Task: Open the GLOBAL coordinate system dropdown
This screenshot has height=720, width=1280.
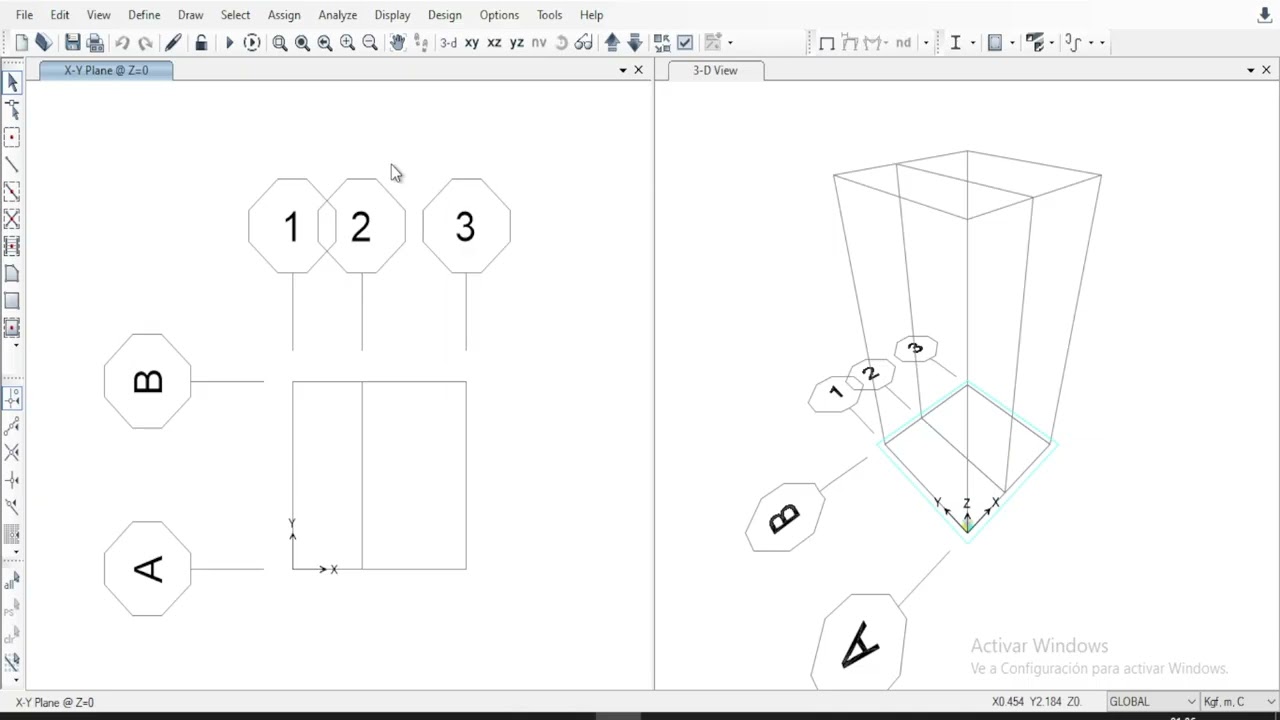Action: click(1151, 702)
